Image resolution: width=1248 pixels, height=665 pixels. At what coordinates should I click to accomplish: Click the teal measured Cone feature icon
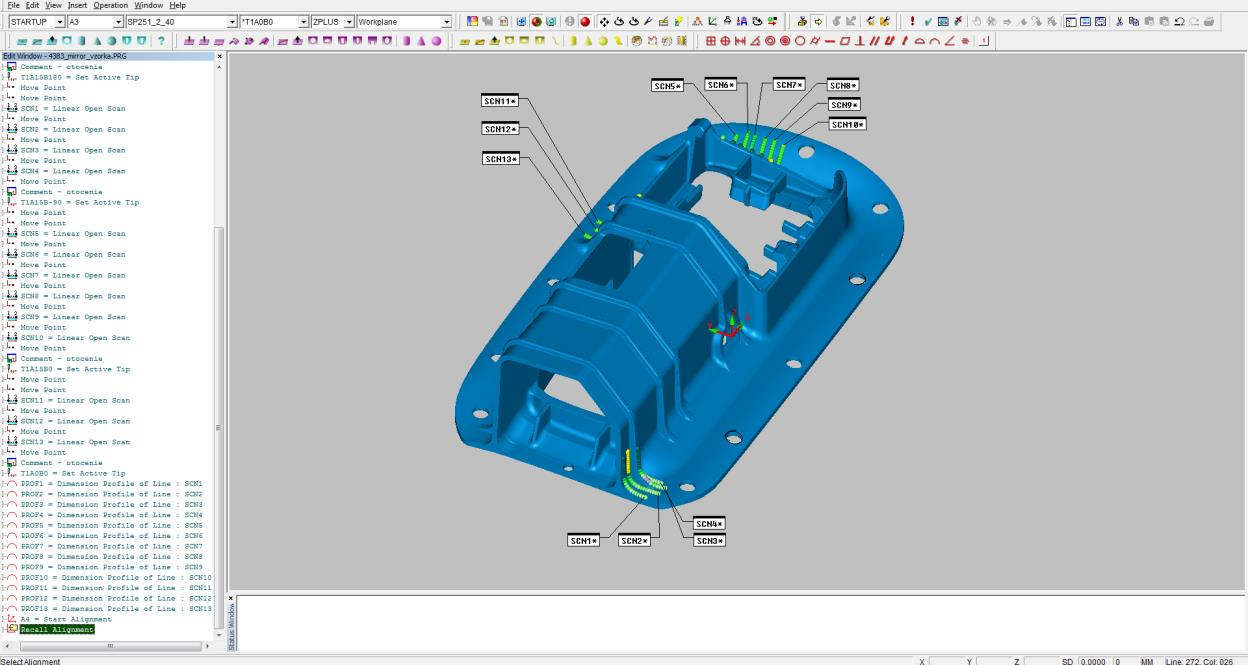tap(96, 41)
